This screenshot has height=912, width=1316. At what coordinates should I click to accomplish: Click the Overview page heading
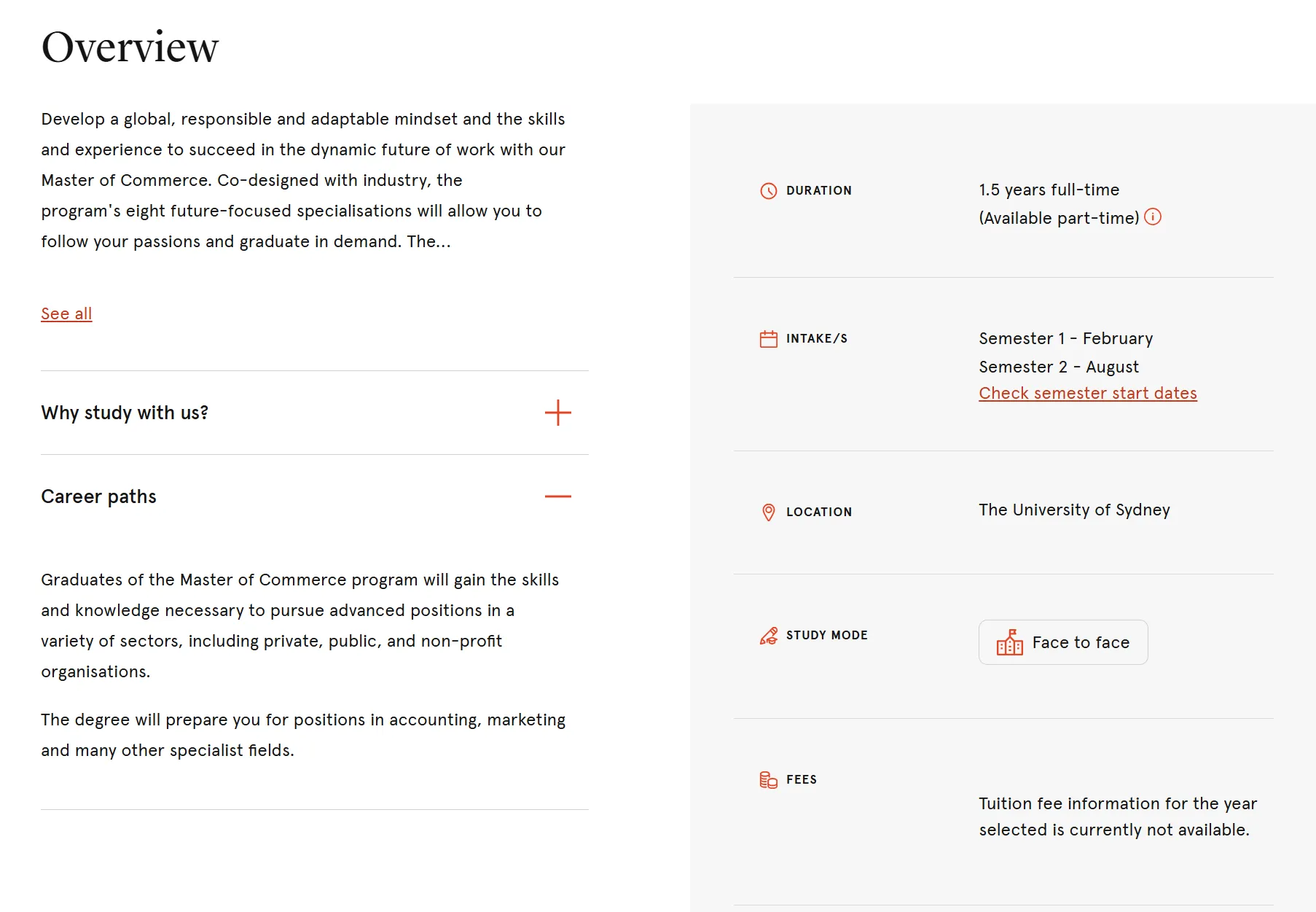(x=130, y=47)
